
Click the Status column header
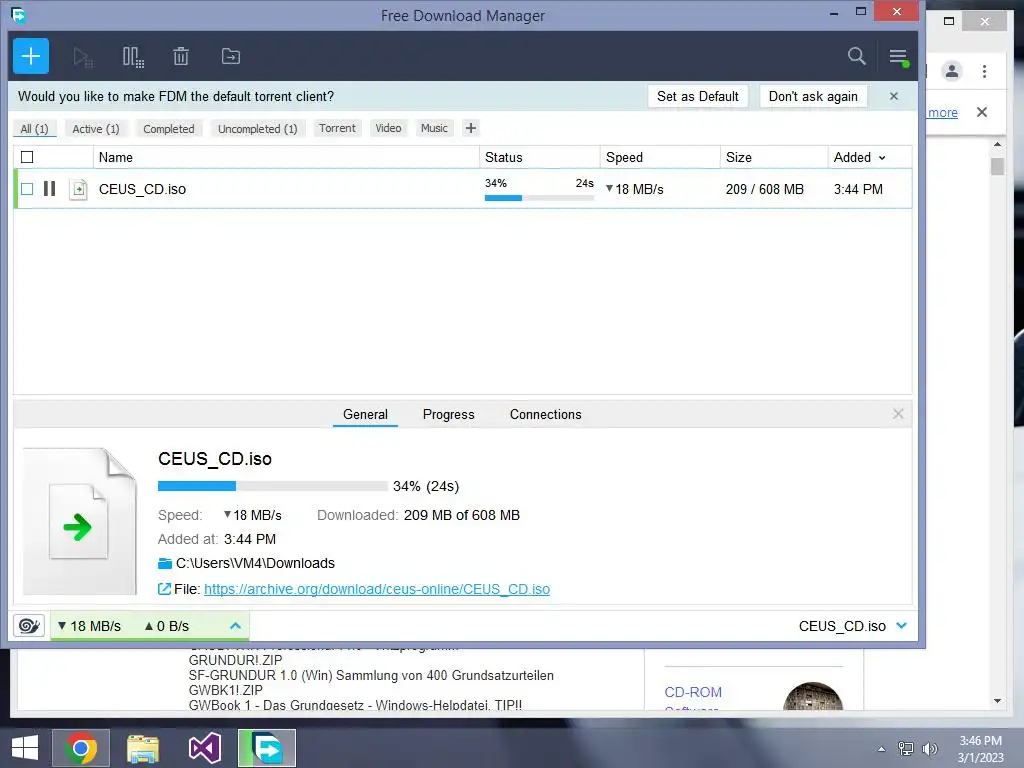(539, 157)
